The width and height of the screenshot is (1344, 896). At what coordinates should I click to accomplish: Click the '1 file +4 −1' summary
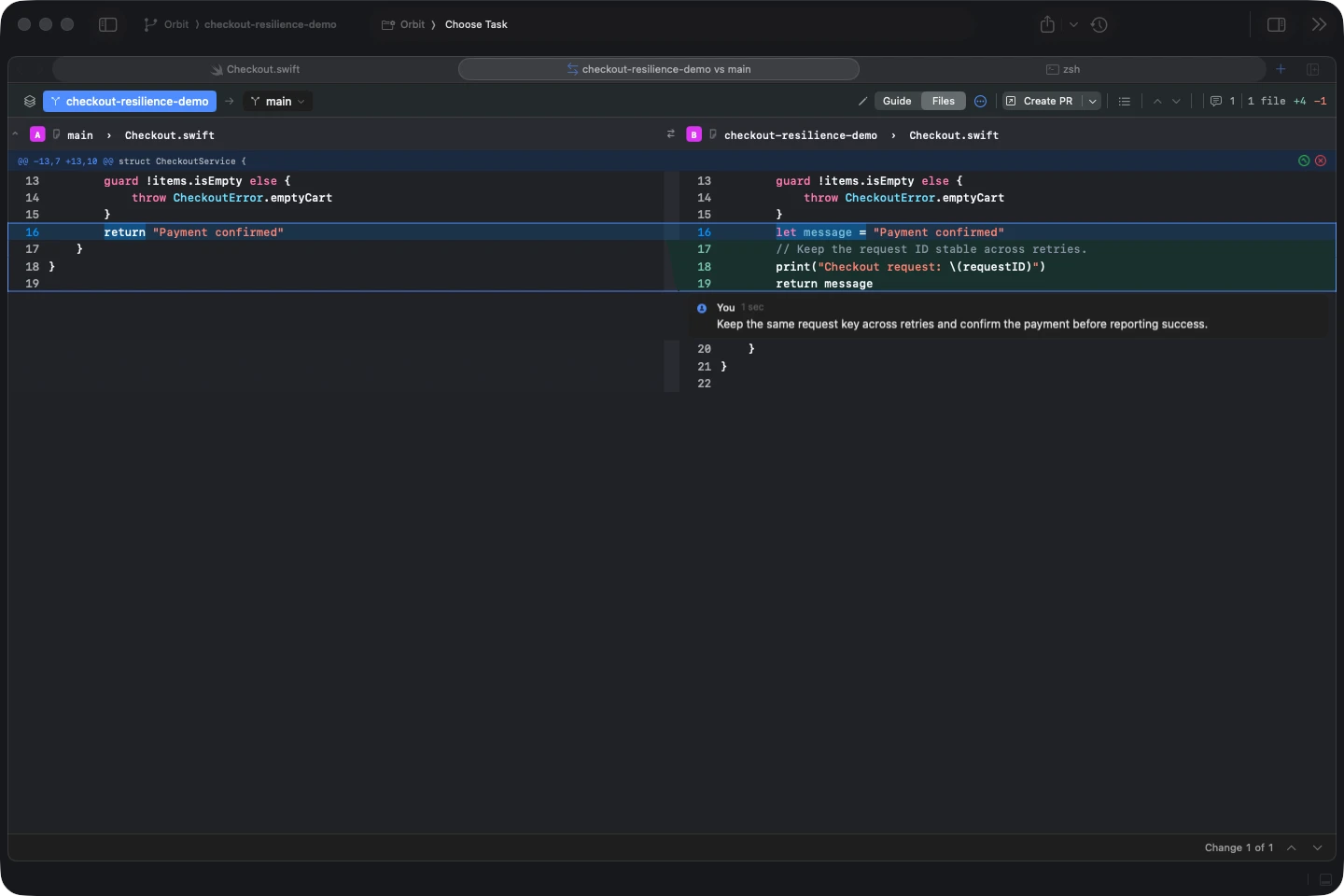tap(1287, 101)
